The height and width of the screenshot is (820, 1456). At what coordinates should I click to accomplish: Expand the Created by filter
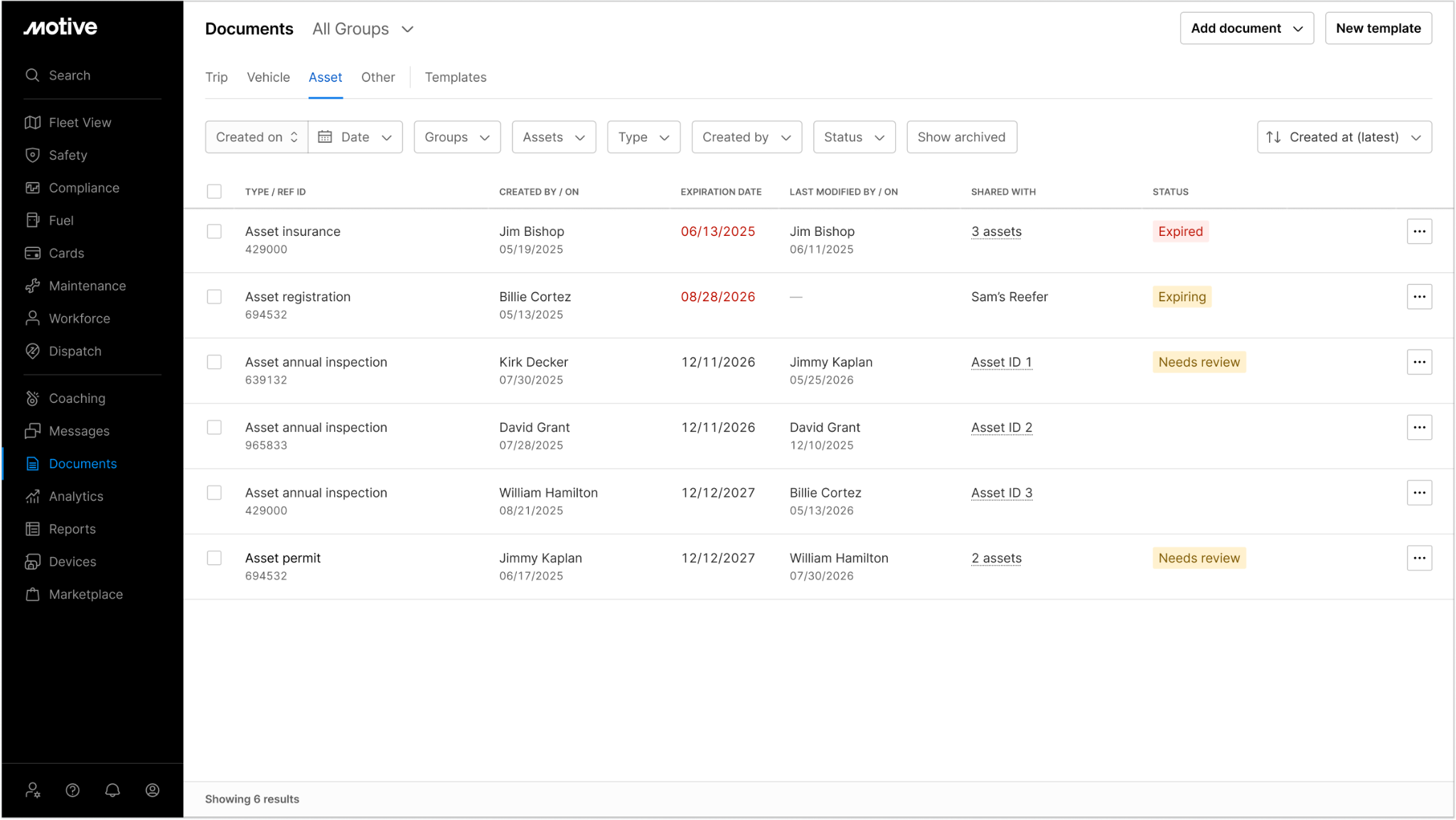(746, 137)
